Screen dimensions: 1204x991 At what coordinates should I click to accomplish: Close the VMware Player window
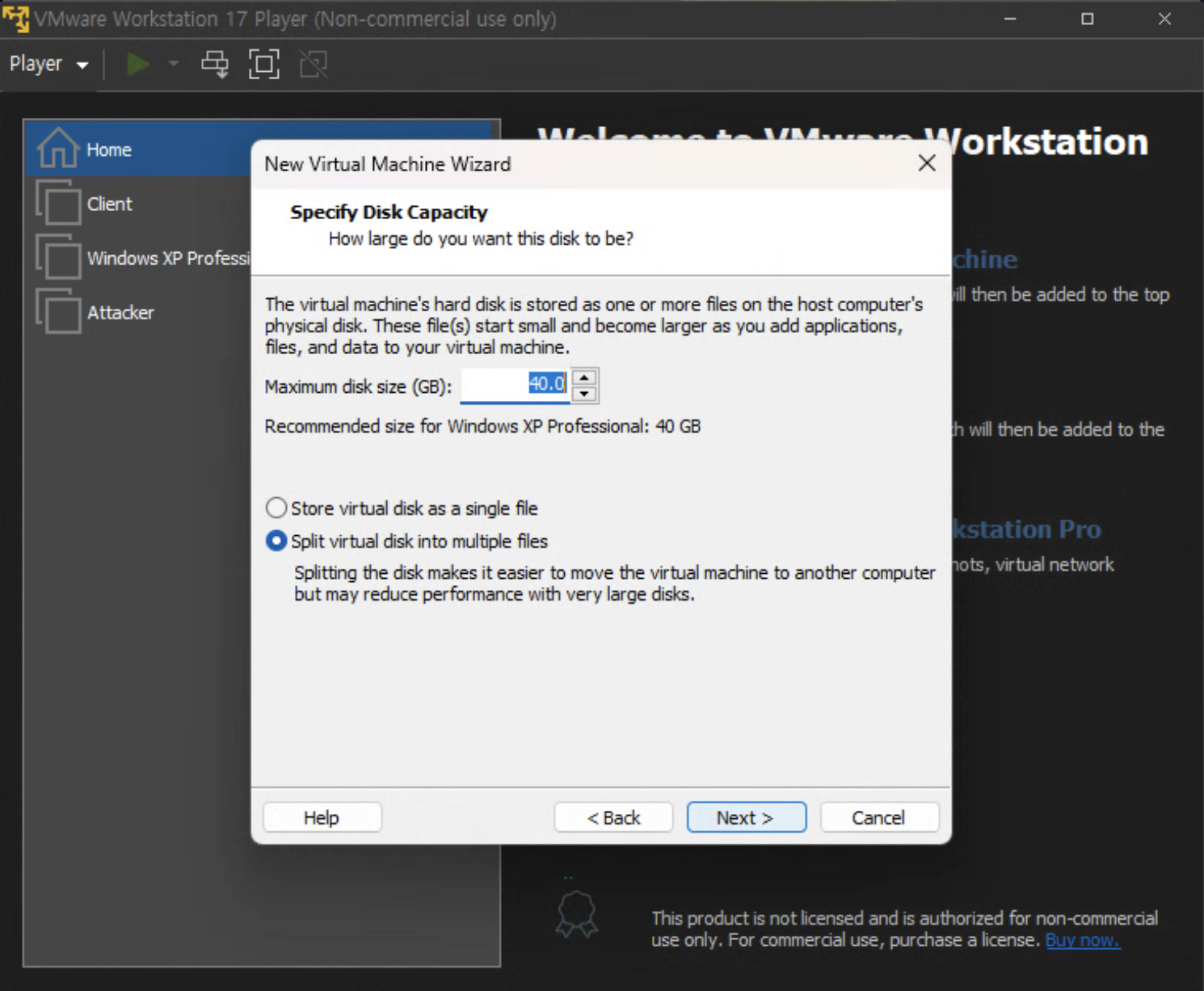click(1164, 19)
